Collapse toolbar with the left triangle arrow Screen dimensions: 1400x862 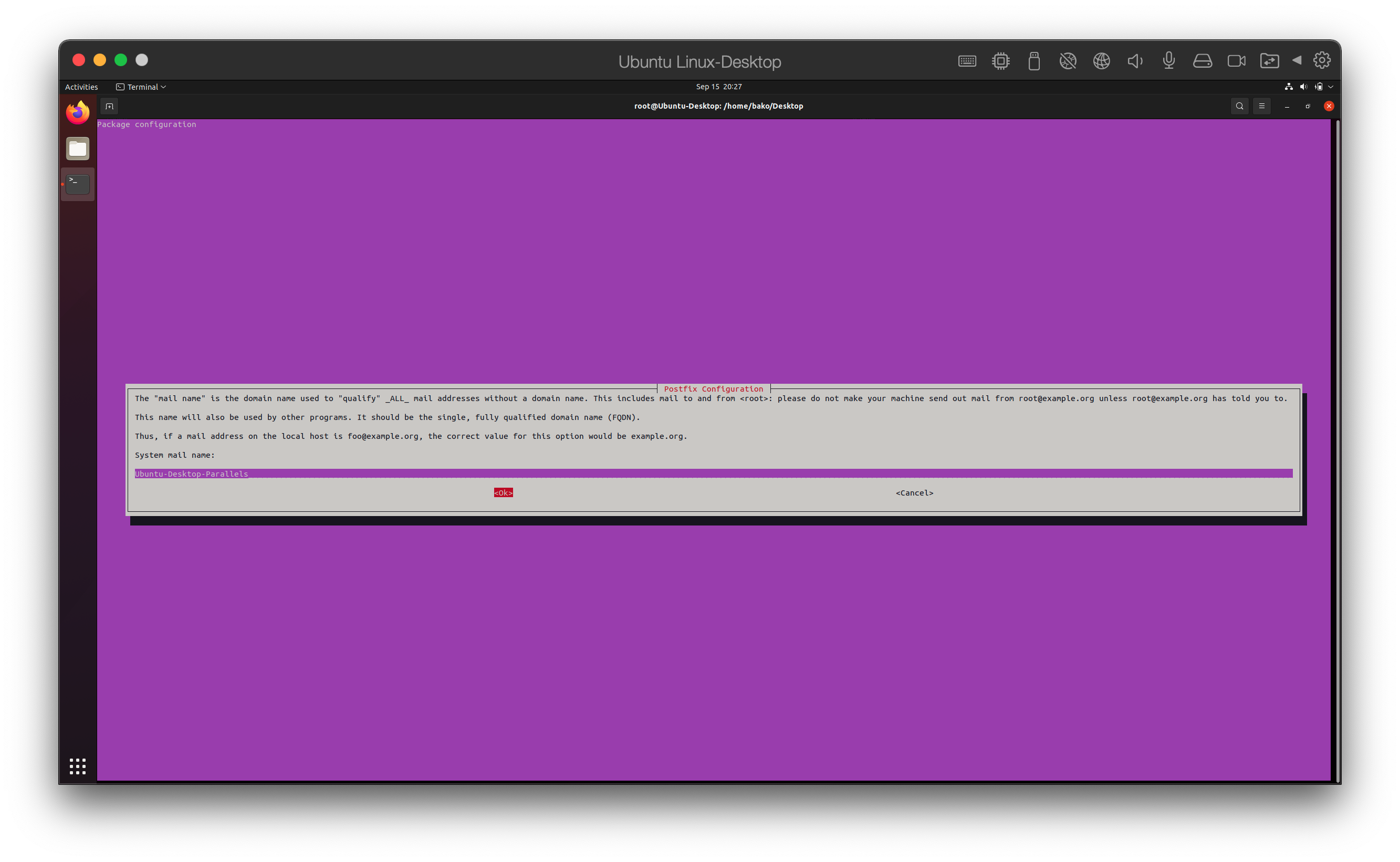tap(1296, 60)
